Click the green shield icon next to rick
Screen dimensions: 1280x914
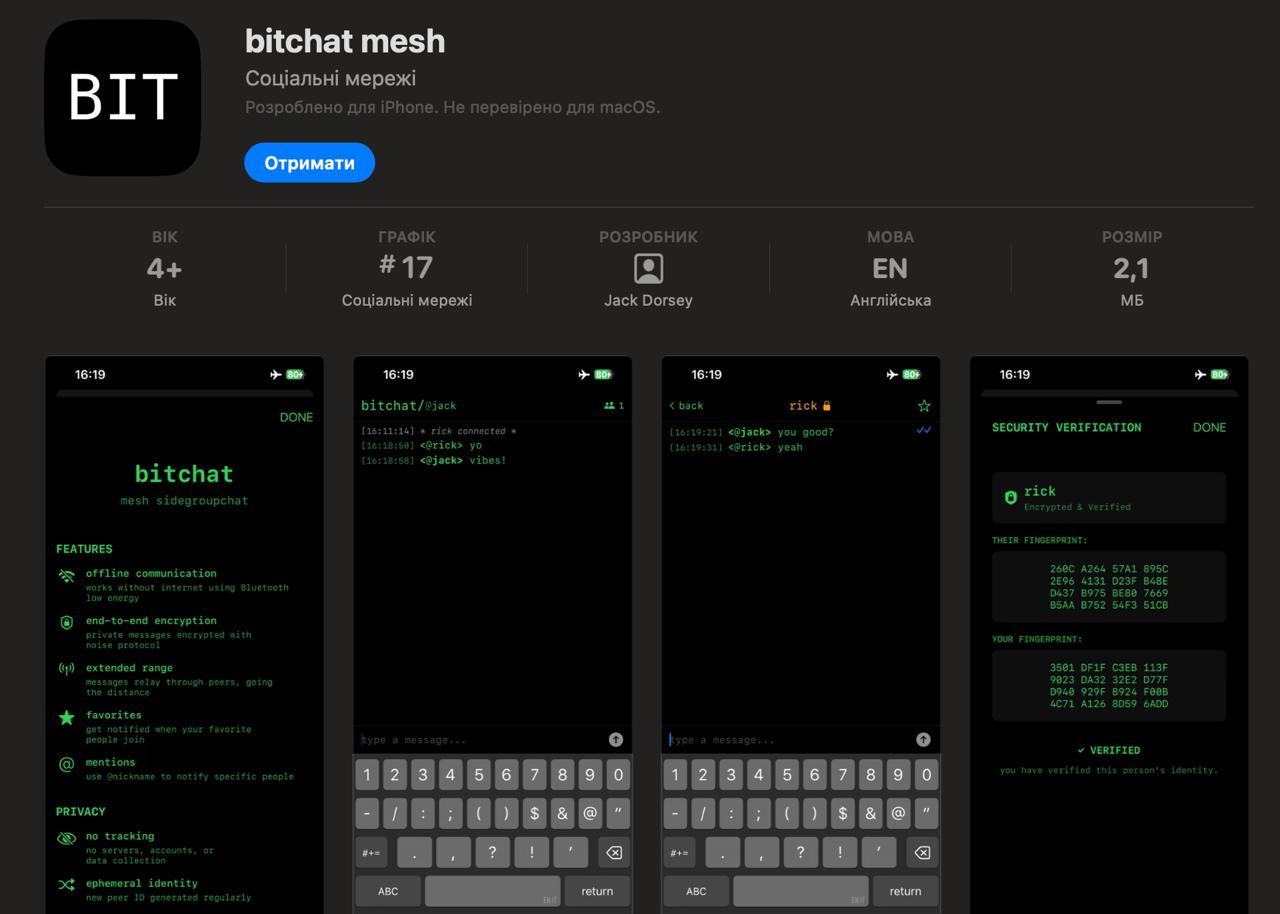[1010, 497]
